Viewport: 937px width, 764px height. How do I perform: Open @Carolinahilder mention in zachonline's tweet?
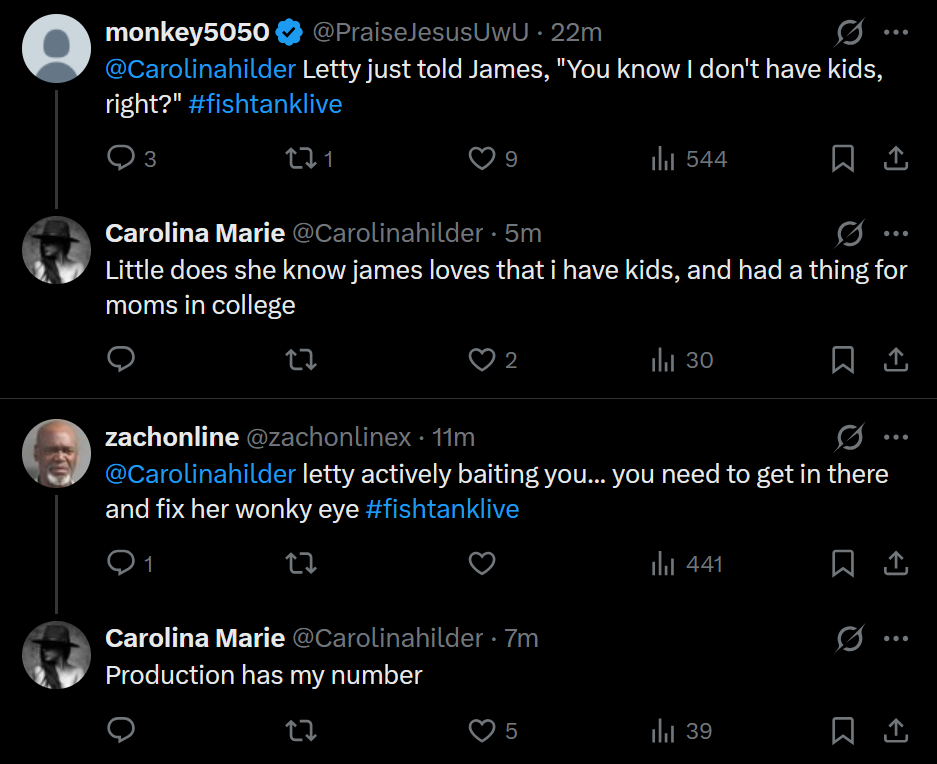200,473
